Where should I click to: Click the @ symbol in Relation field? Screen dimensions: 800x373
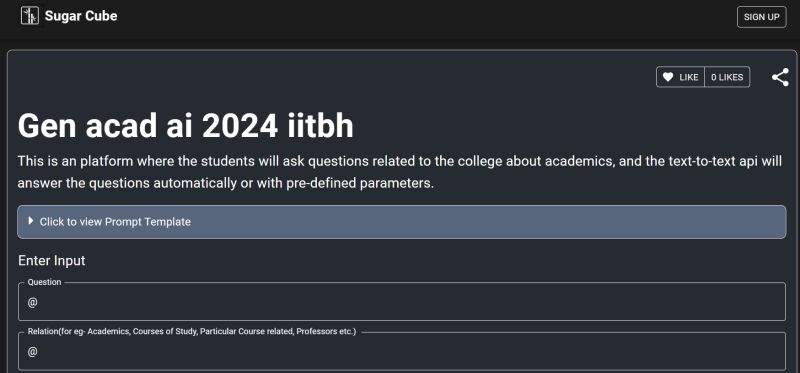click(33, 352)
